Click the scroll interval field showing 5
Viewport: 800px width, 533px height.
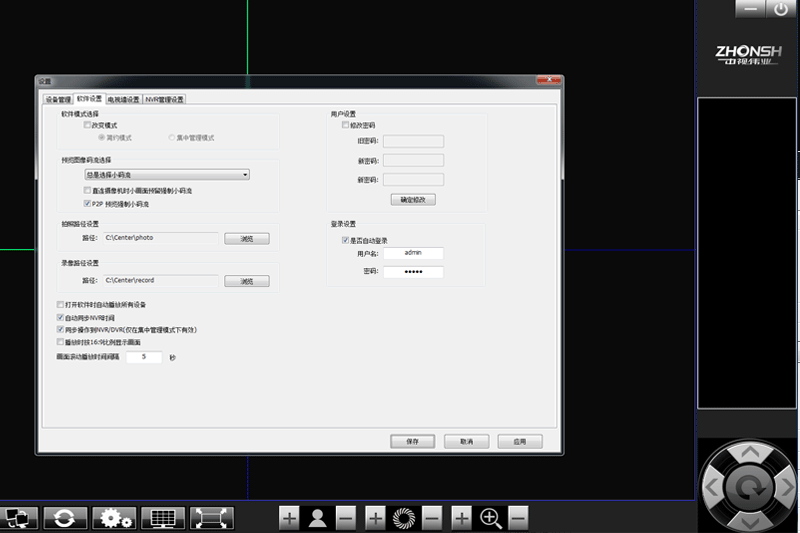[144, 357]
